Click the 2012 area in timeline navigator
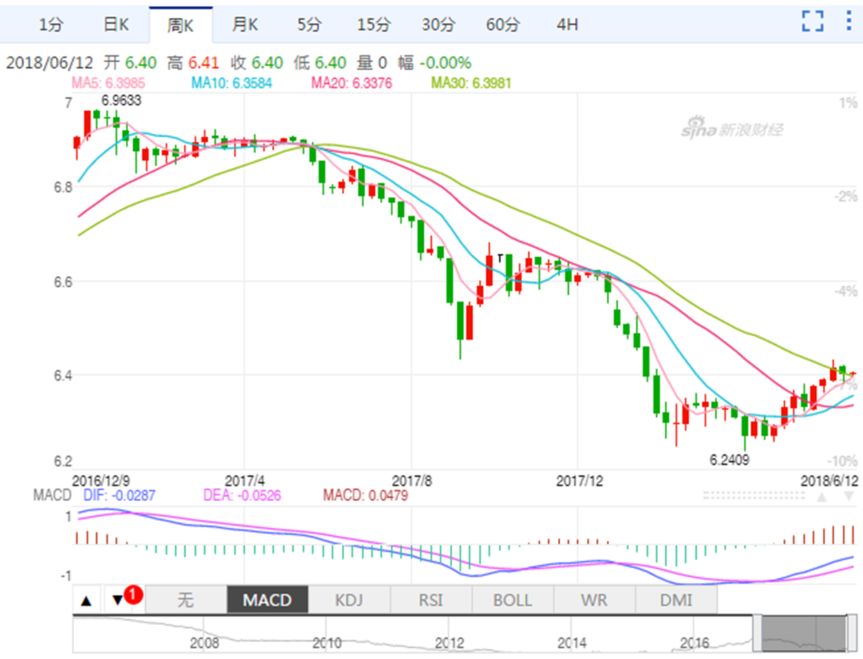Screen dimensions: 863x659 coord(450,640)
